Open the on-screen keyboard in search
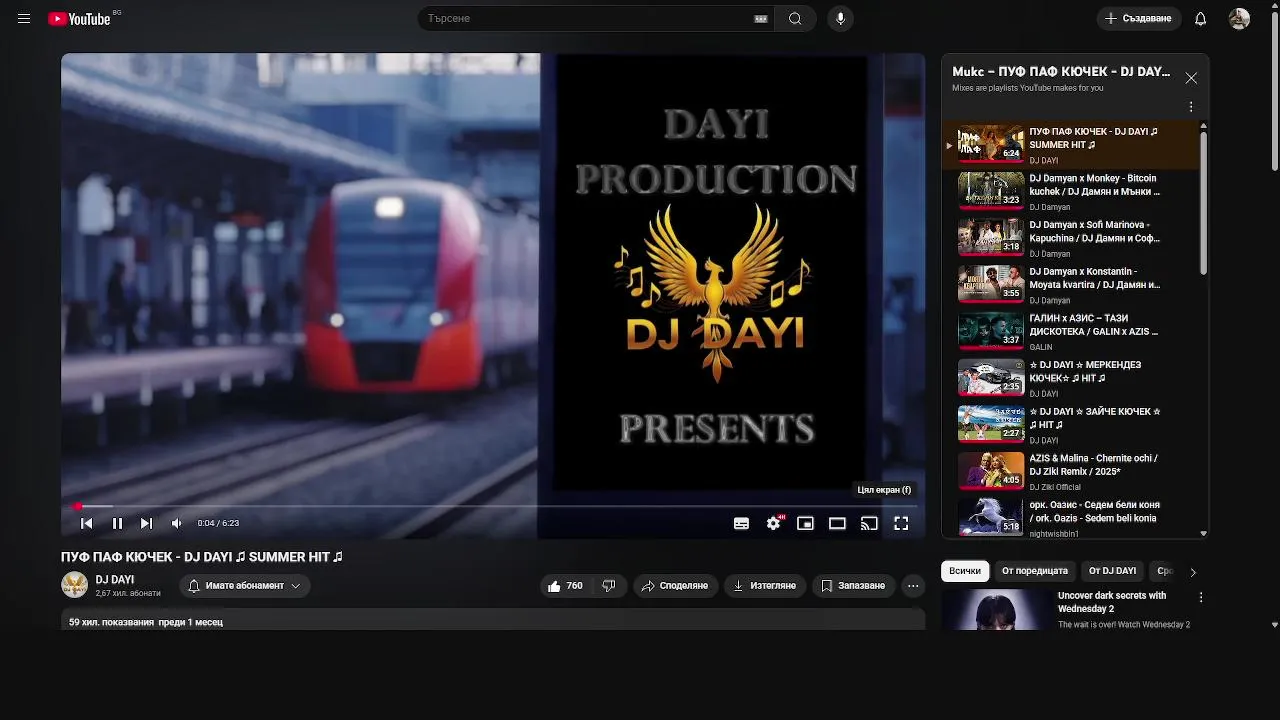1280x720 pixels. (761, 19)
